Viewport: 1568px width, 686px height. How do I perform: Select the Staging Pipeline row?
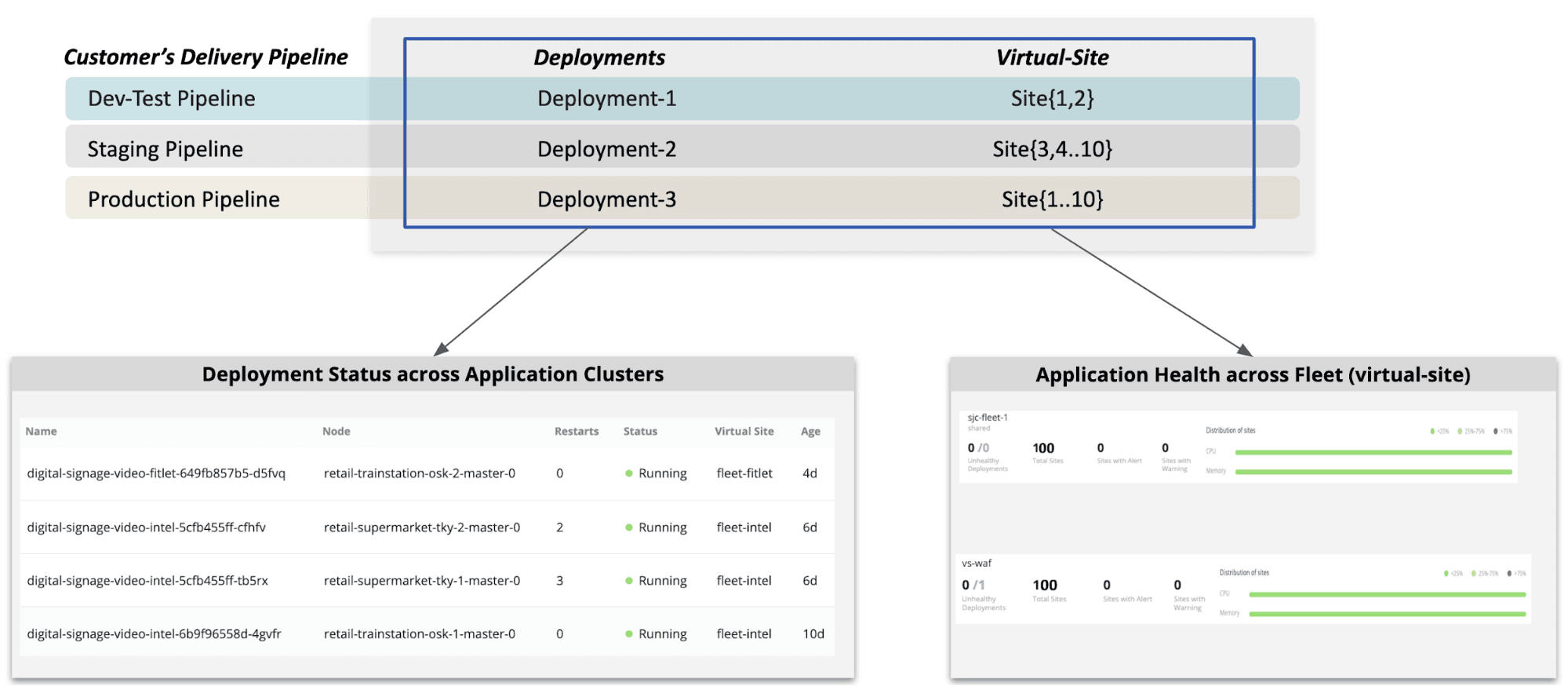pyautogui.click(x=166, y=149)
